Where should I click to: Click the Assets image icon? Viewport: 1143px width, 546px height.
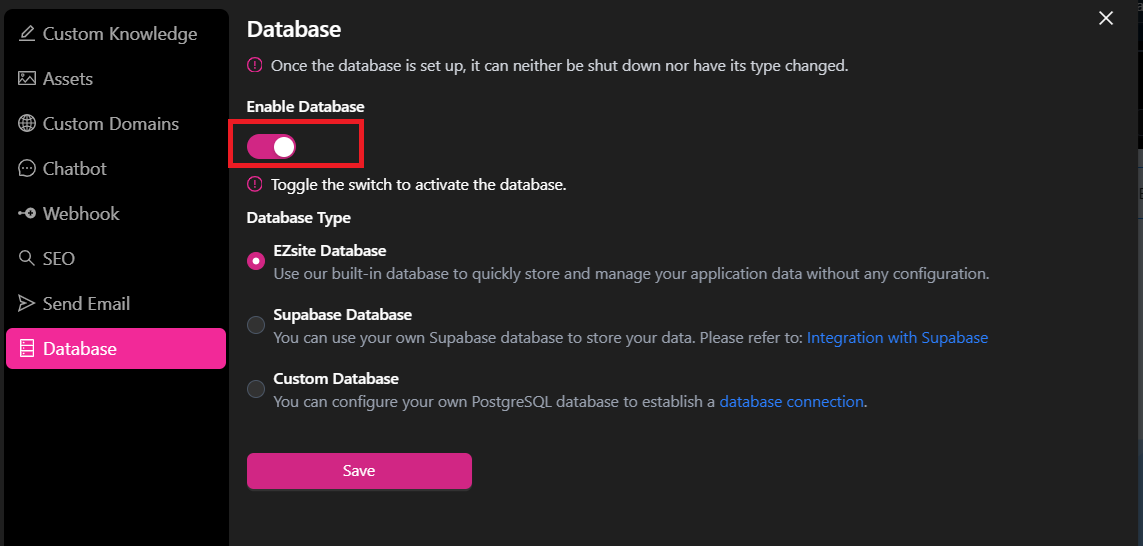[x=27, y=79]
